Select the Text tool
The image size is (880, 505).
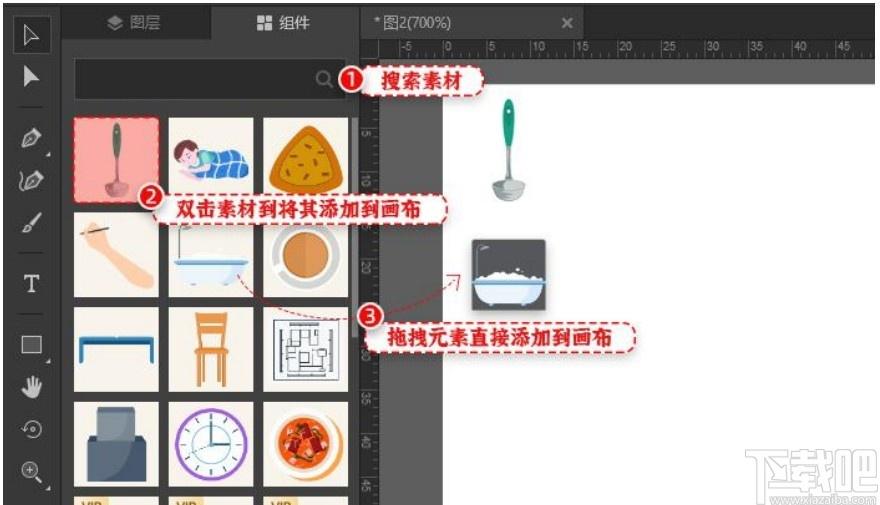[31, 283]
